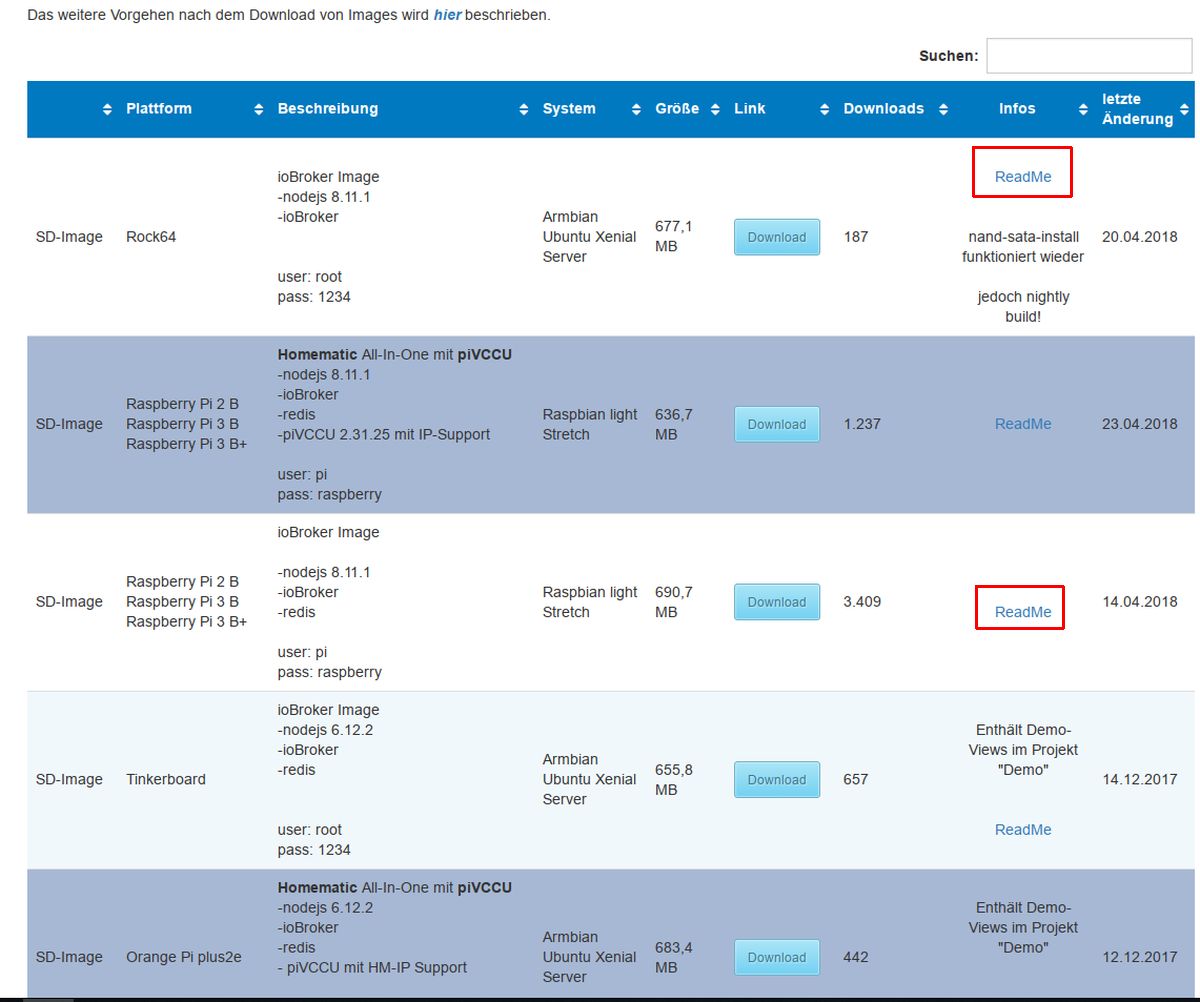Screen dimensions: 1200x1002
Task: Click 'Armbian Ubuntu Xenial Server' in Rock64 row
Action: [590, 237]
